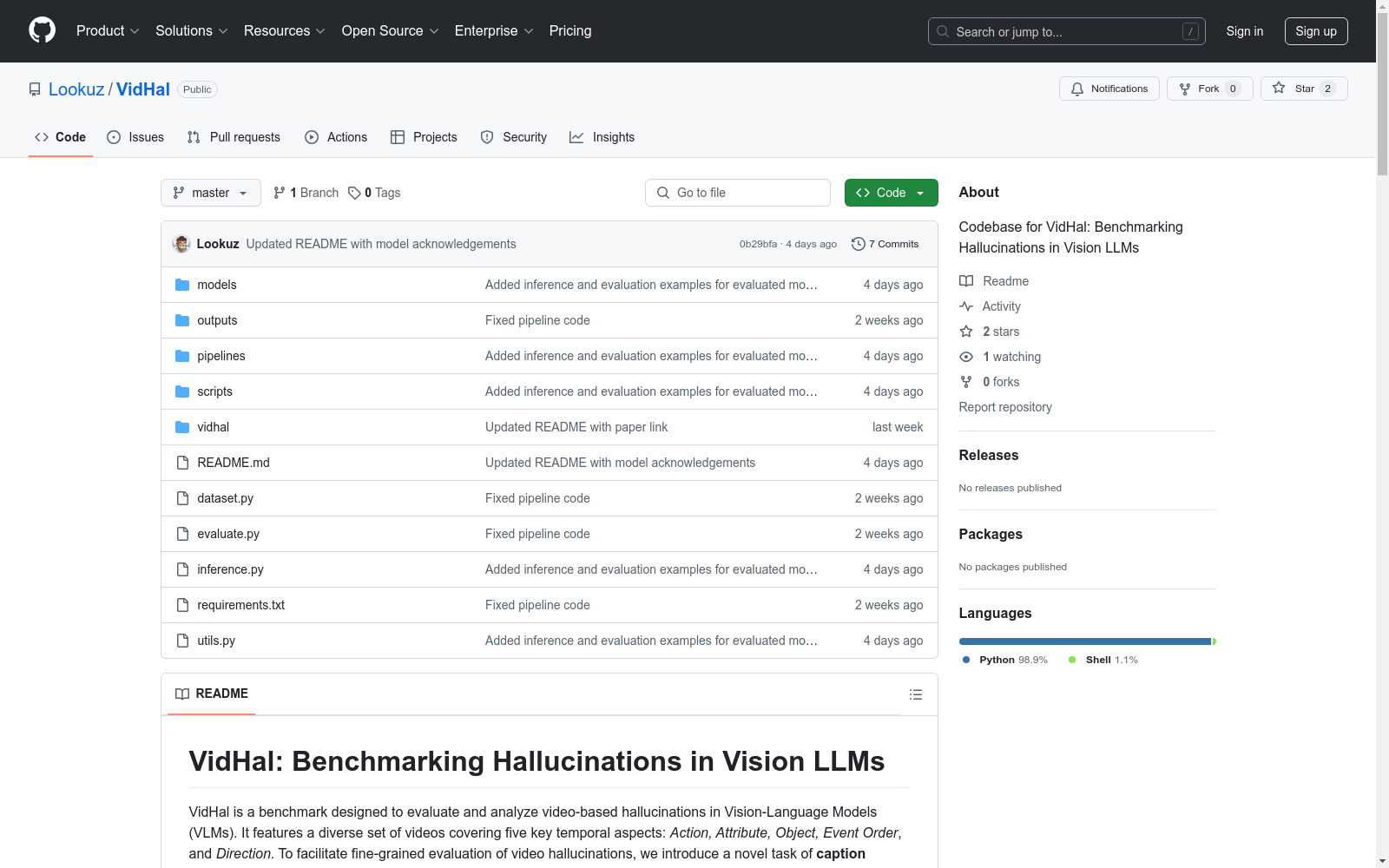
Task: Fork the repository
Action: [1209, 89]
